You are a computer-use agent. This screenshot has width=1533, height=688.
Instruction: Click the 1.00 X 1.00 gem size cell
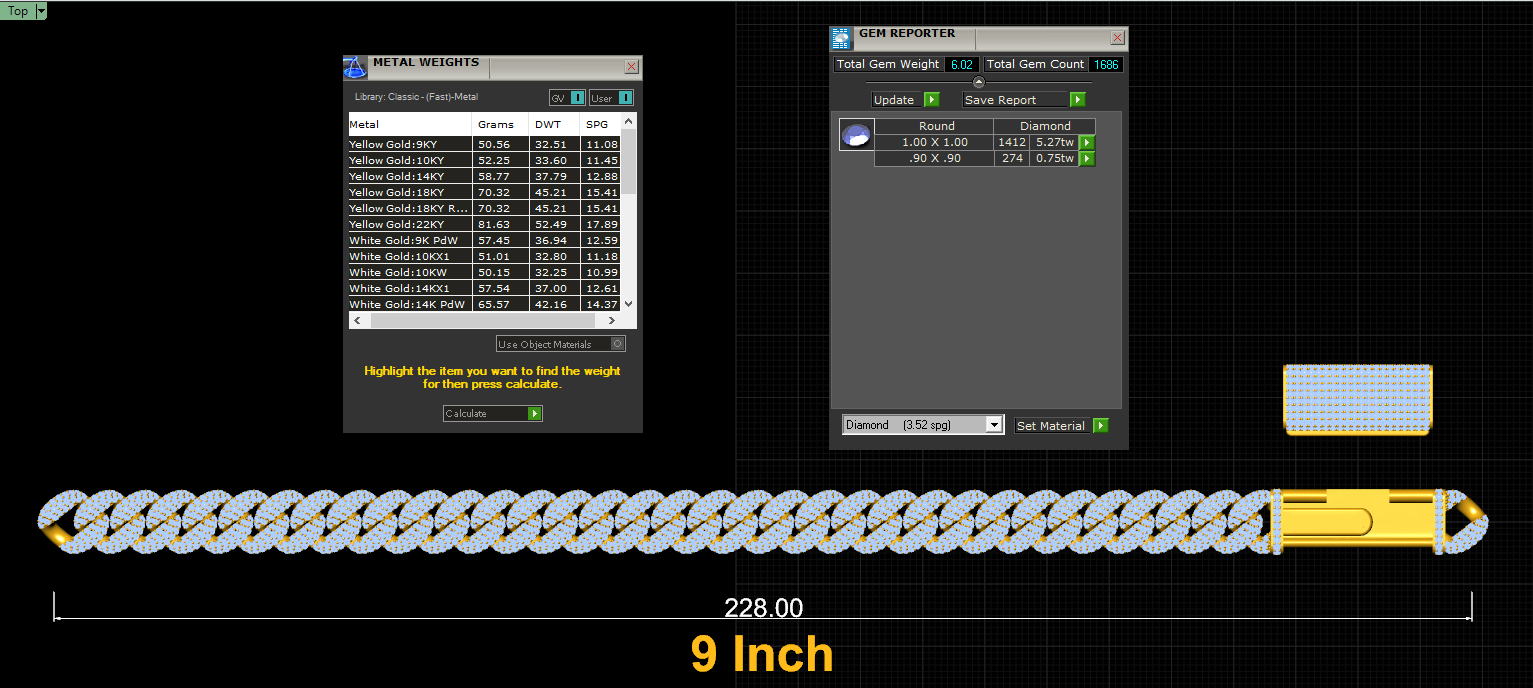934,142
